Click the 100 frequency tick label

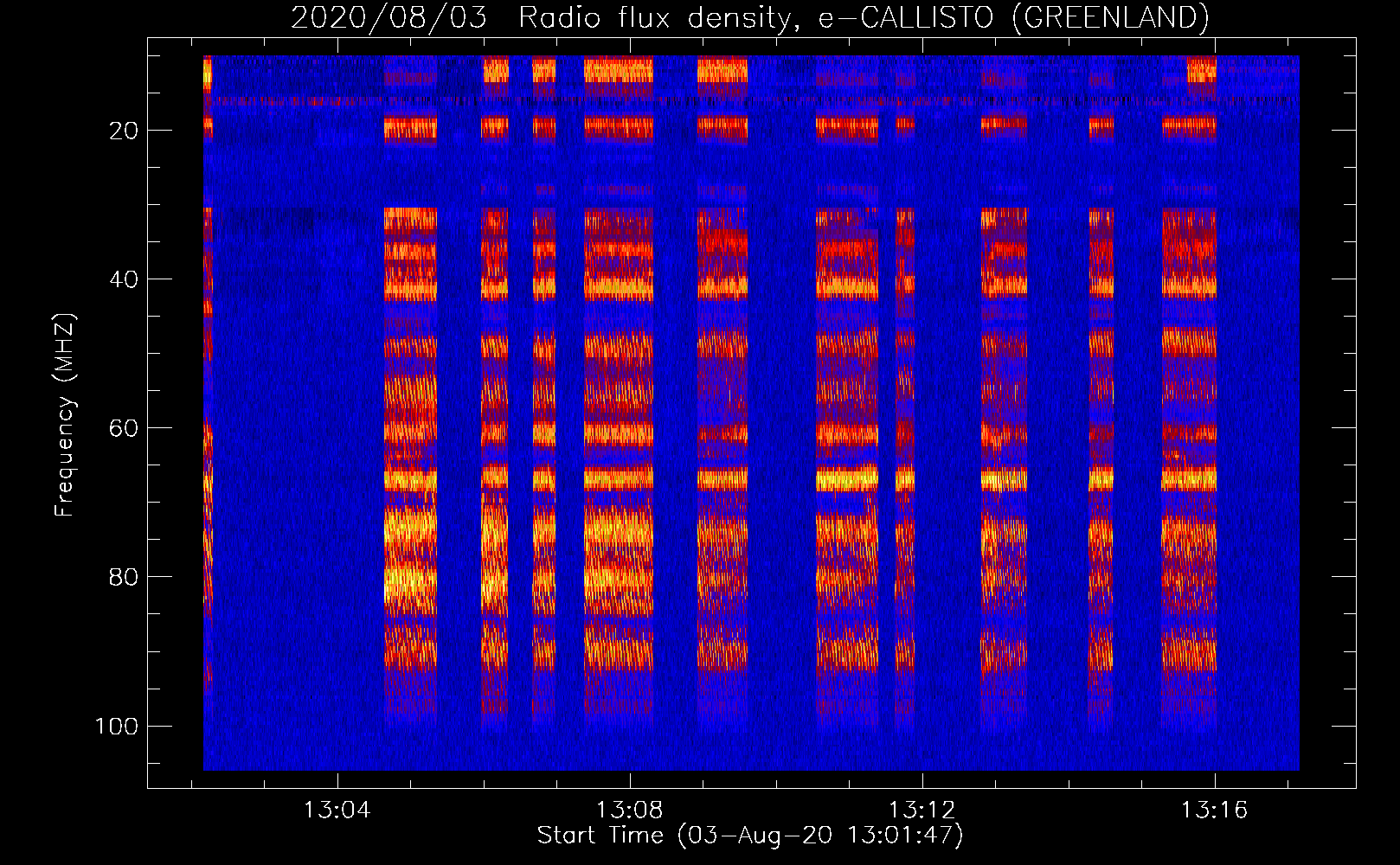[x=117, y=726]
